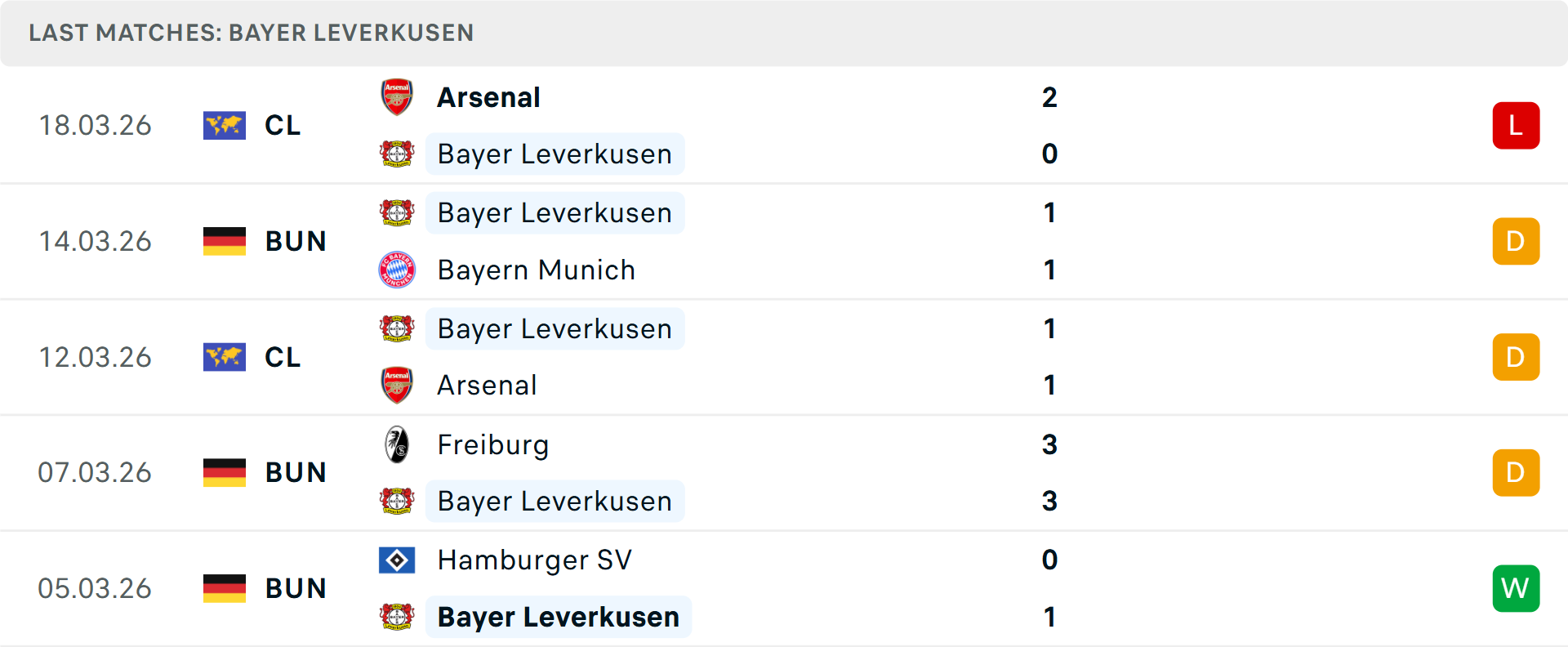This screenshot has height=647, width=1568.
Task: Select the Bayern Munich club badge
Action: pos(397,270)
